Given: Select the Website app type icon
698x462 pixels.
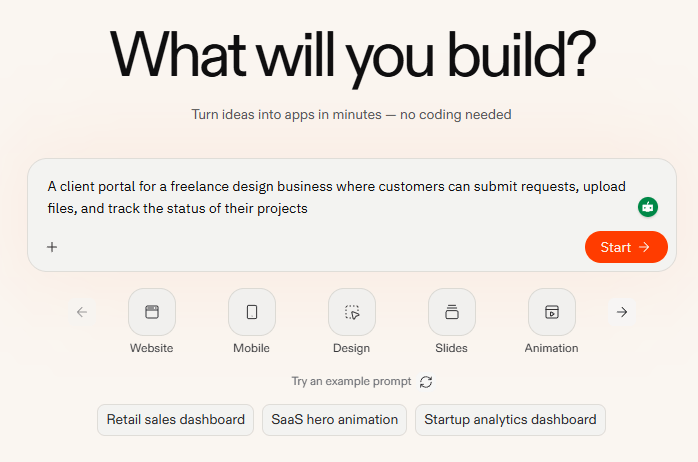Looking at the screenshot, I should pos(152,312).
